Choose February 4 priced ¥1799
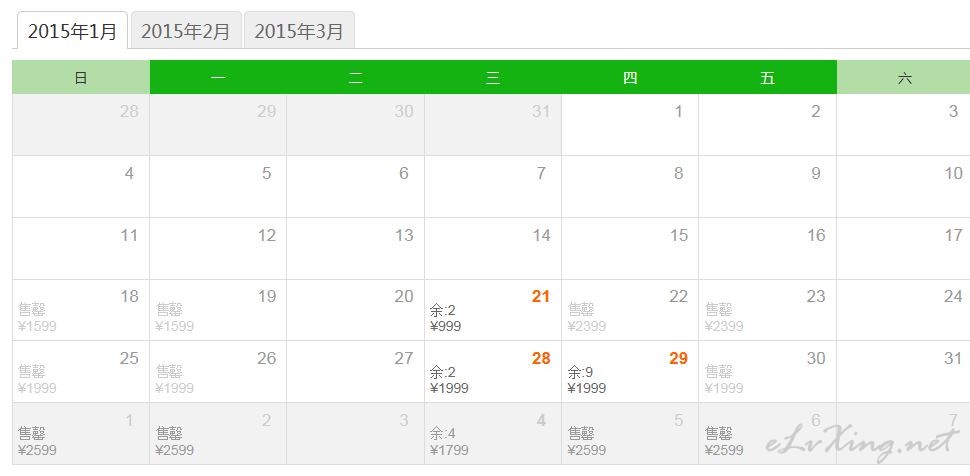The image size is (970, 476). tap(493, 434)
